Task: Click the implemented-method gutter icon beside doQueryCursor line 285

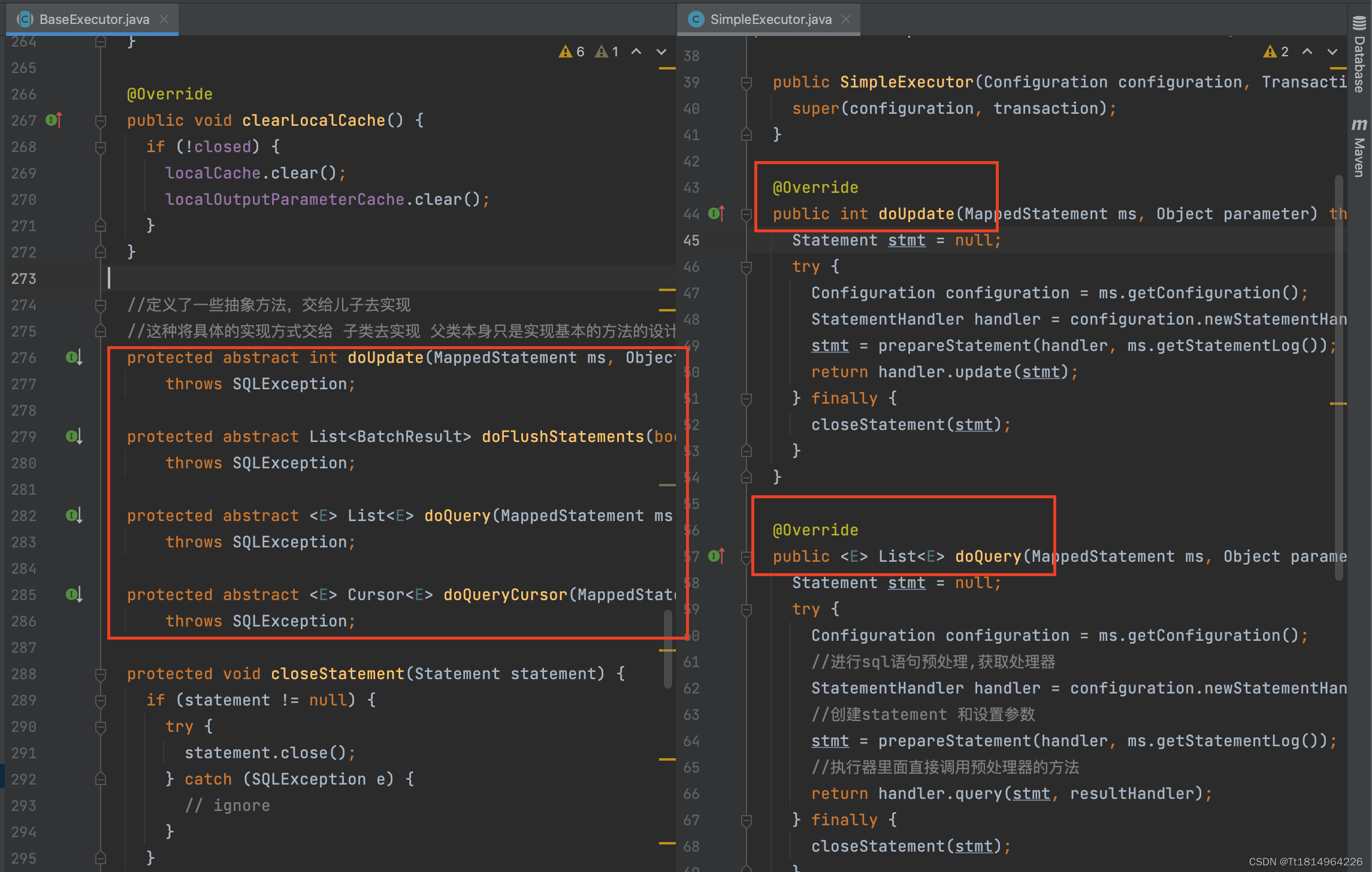Action: point(74,595)
